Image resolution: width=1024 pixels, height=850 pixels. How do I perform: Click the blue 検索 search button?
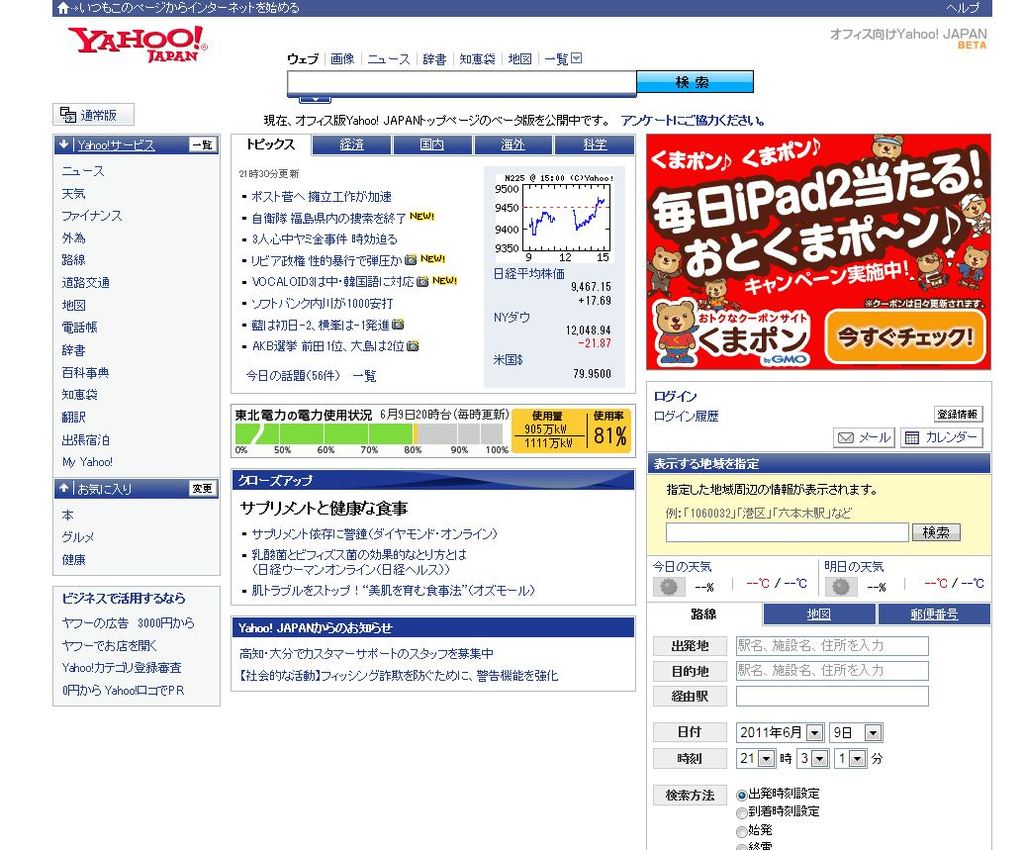(x=694, y=82)
